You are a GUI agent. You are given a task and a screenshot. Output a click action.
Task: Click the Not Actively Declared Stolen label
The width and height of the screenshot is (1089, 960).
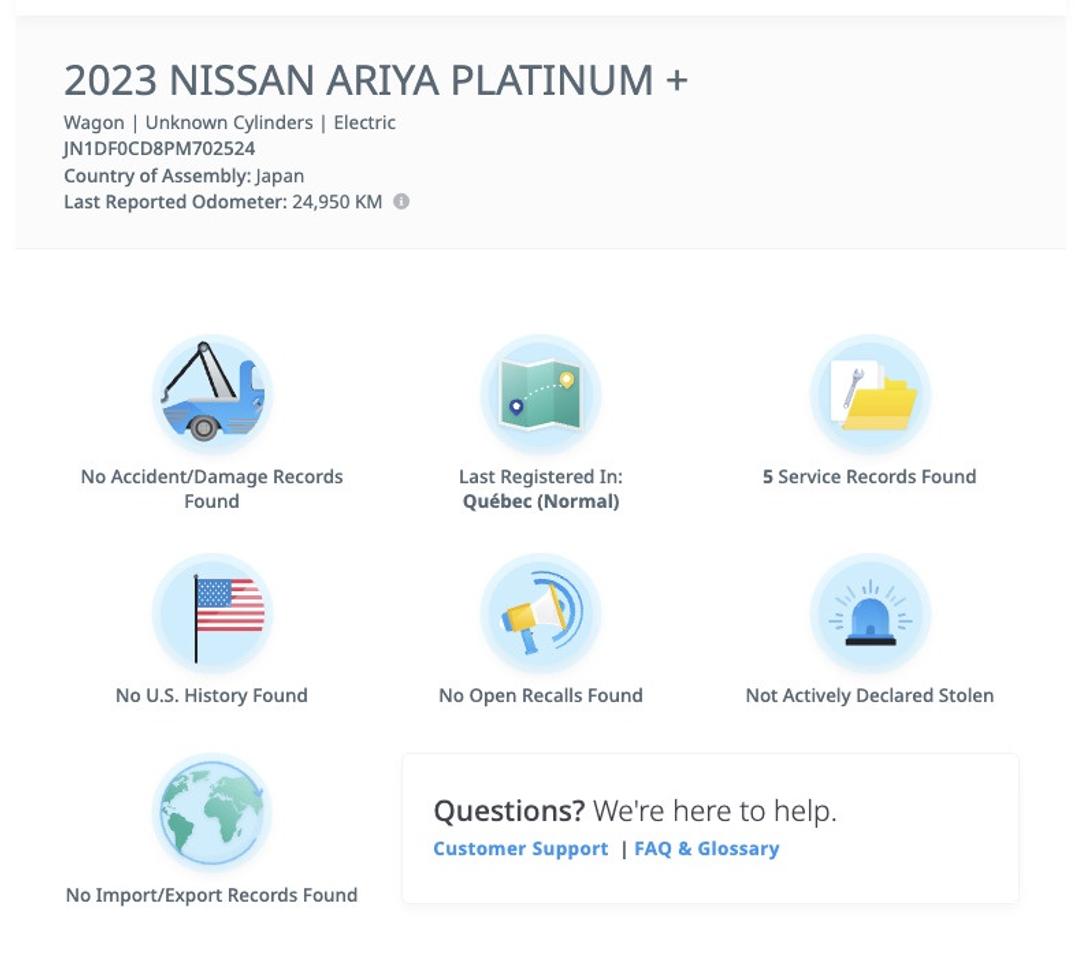click(x=869, y=696)
